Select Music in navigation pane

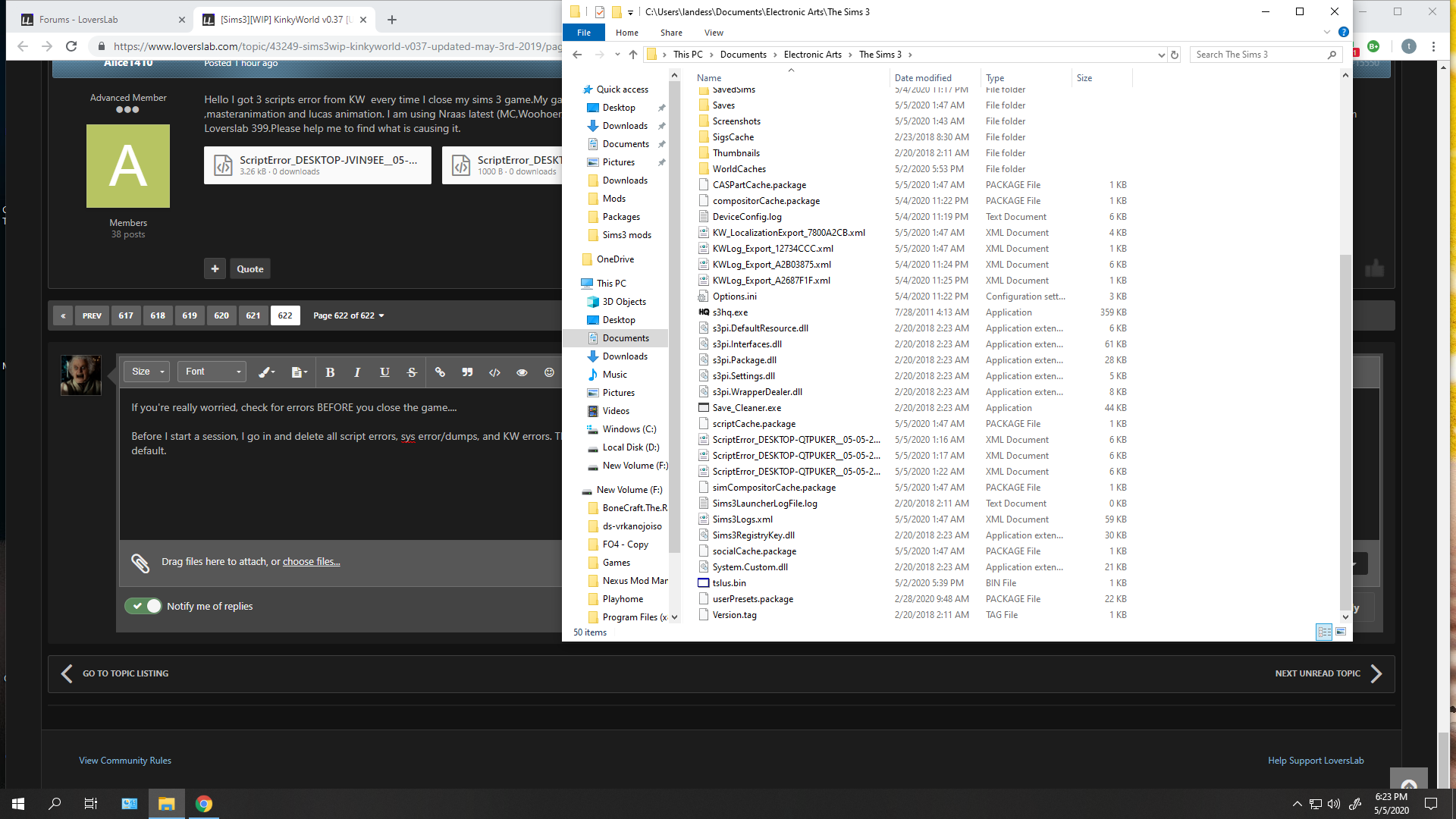click(x=615, y=375)
